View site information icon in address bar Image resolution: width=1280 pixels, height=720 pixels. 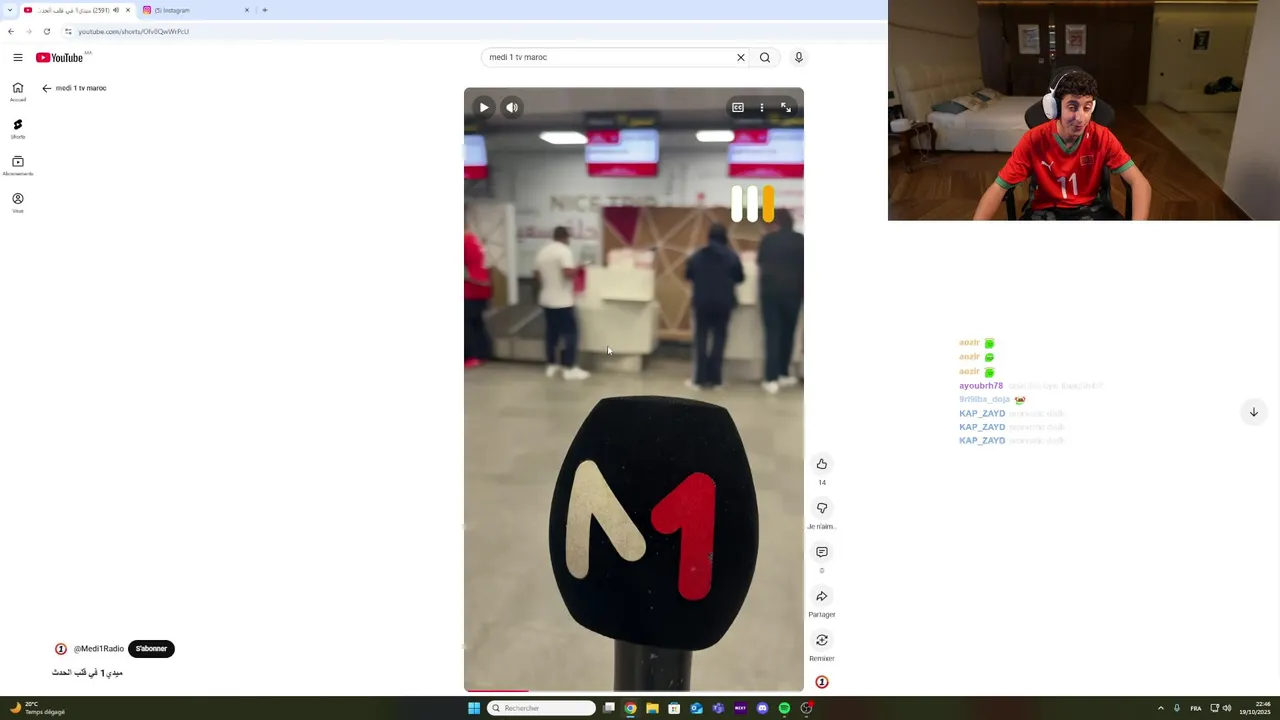68,31
